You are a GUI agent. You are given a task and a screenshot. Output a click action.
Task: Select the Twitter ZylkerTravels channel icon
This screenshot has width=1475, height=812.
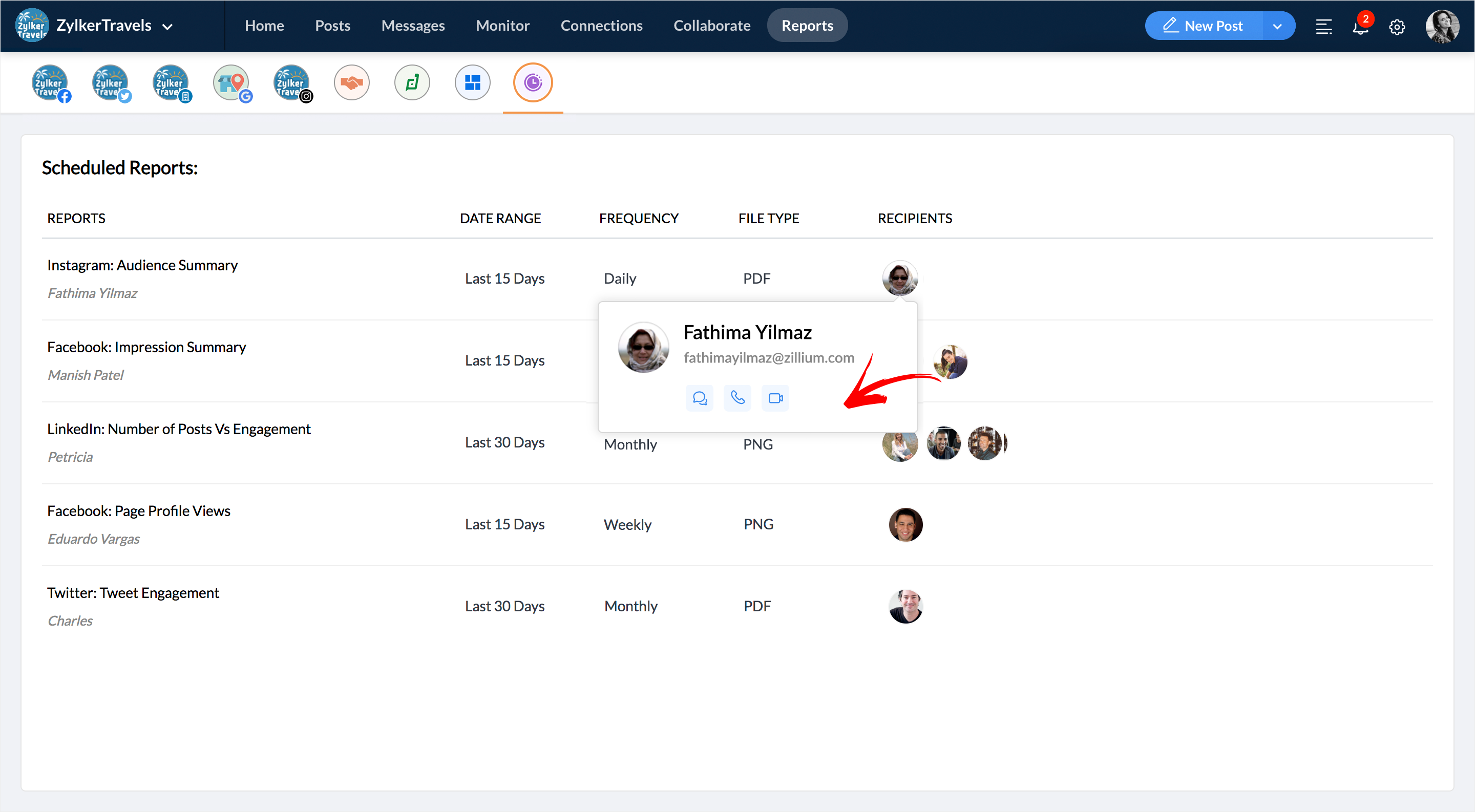111,83
